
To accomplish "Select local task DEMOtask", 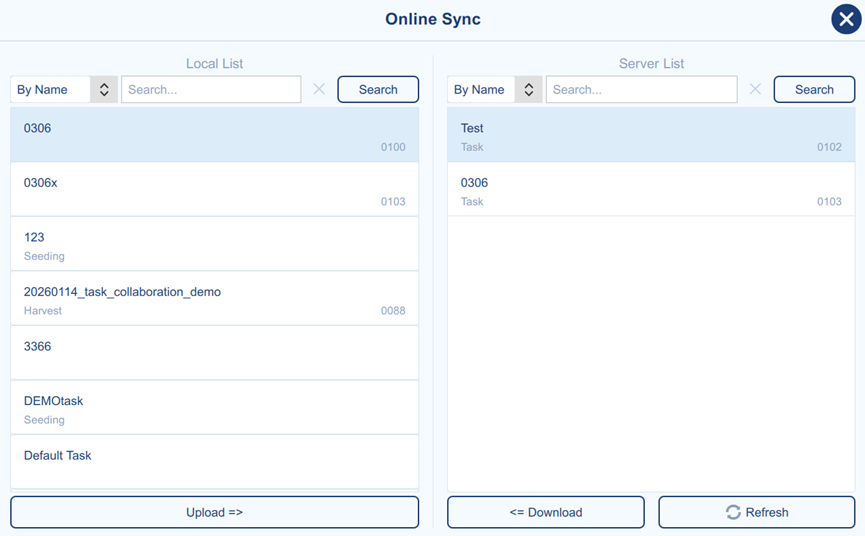I will pyautogui.click(x=215, y=408).
